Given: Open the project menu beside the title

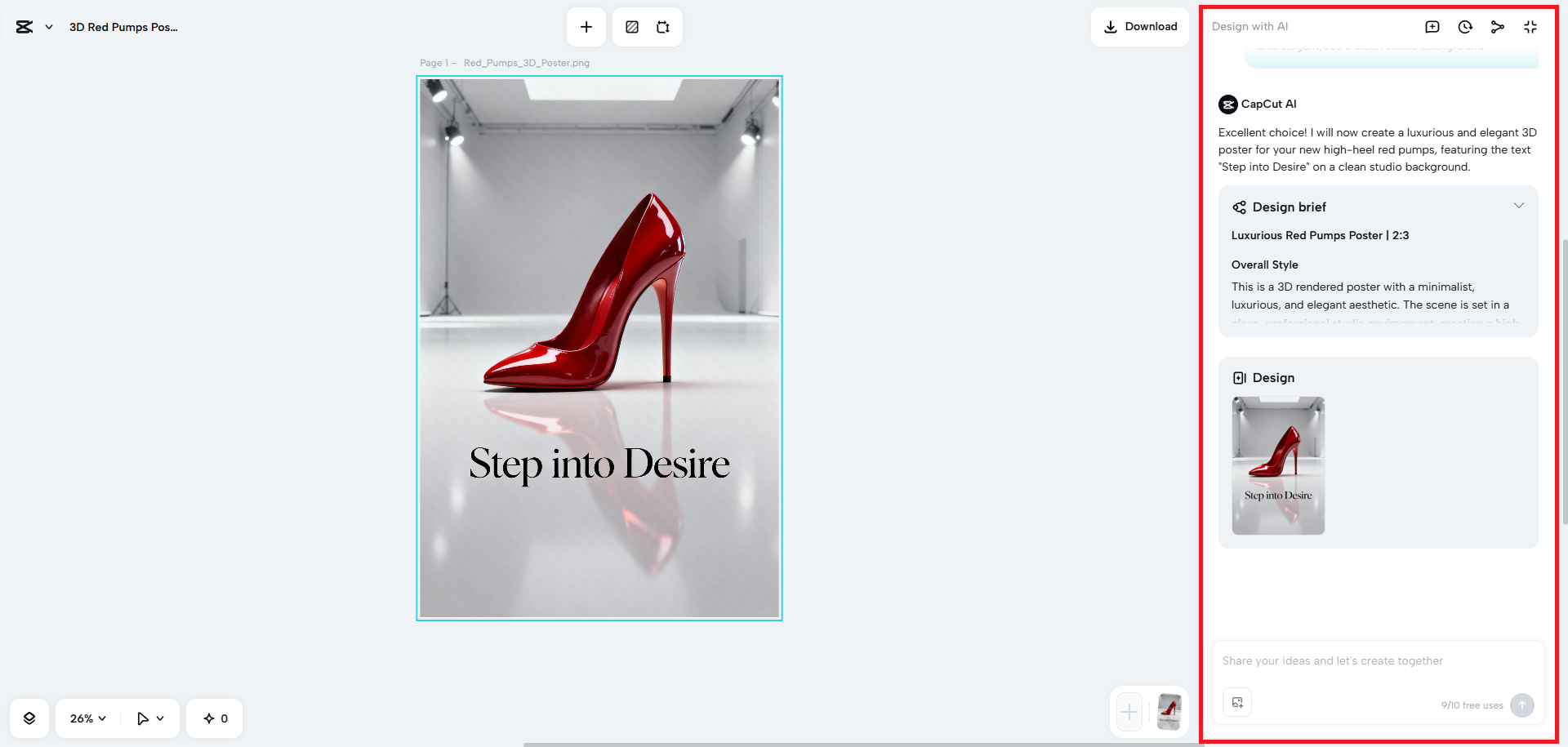Looking at the screenshot, I should pyautogui.click(x=49, y=26).
